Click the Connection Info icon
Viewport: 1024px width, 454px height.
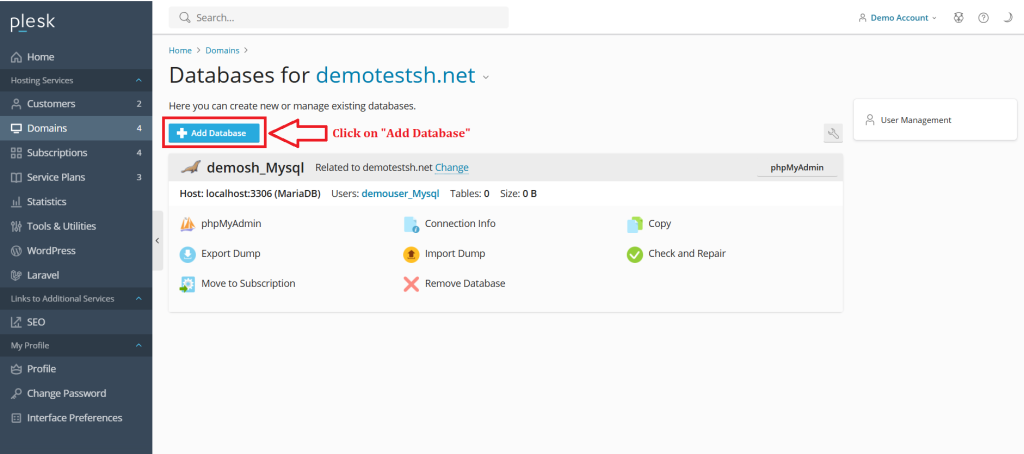411,225
